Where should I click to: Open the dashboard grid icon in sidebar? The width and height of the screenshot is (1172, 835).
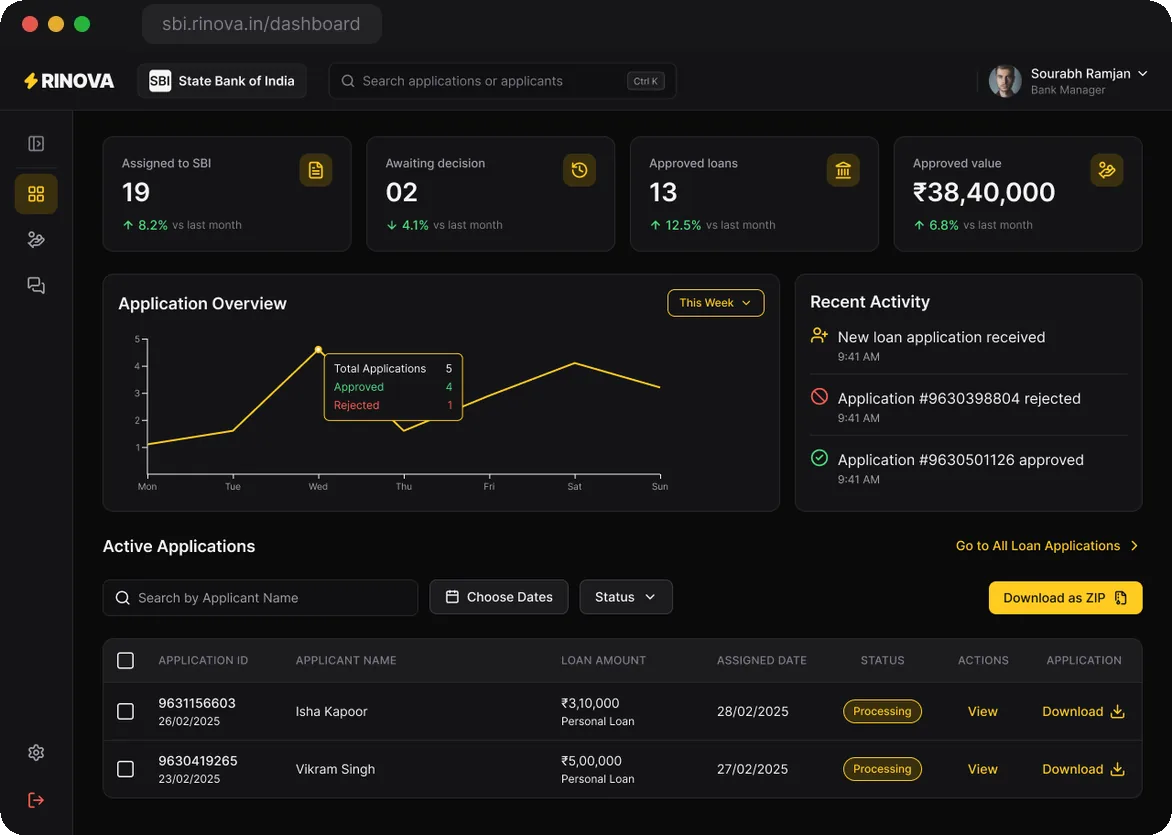point(36,194)
